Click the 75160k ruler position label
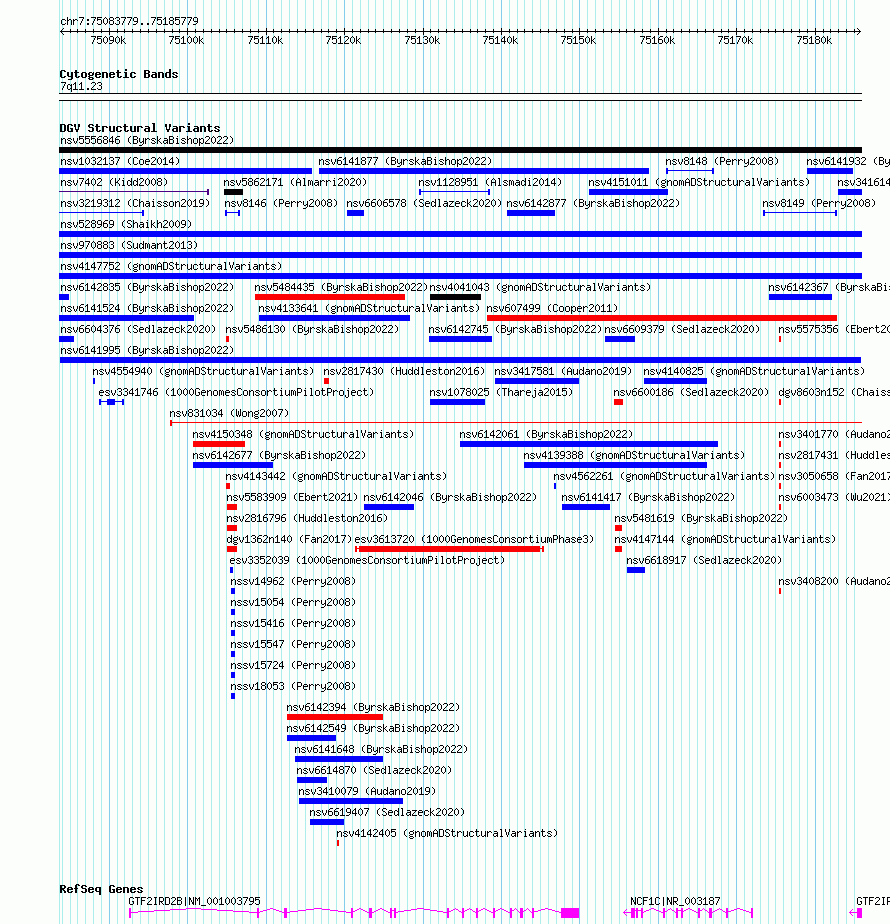Image resolution: width=890 pixels, height=924 pixels. [657, 41]
